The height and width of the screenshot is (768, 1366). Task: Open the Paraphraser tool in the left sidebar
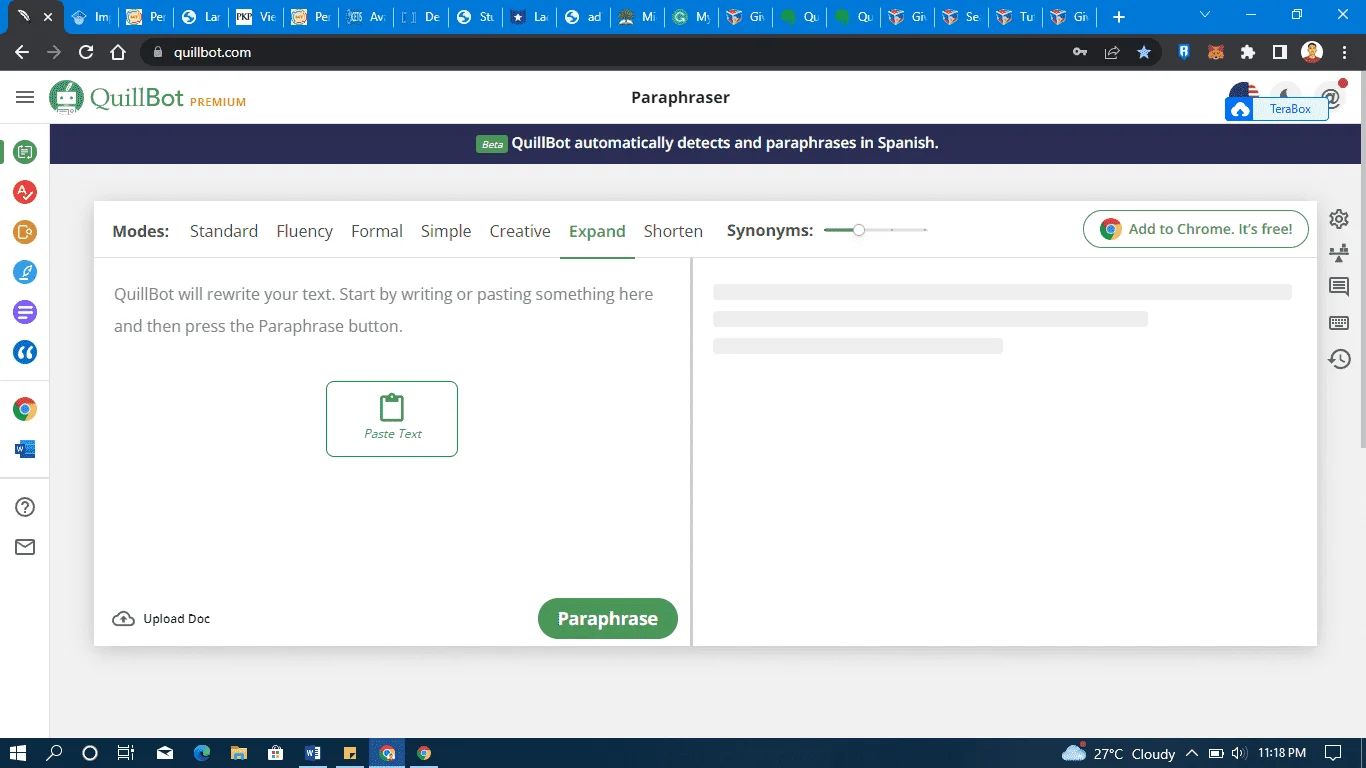click(25, 152)
